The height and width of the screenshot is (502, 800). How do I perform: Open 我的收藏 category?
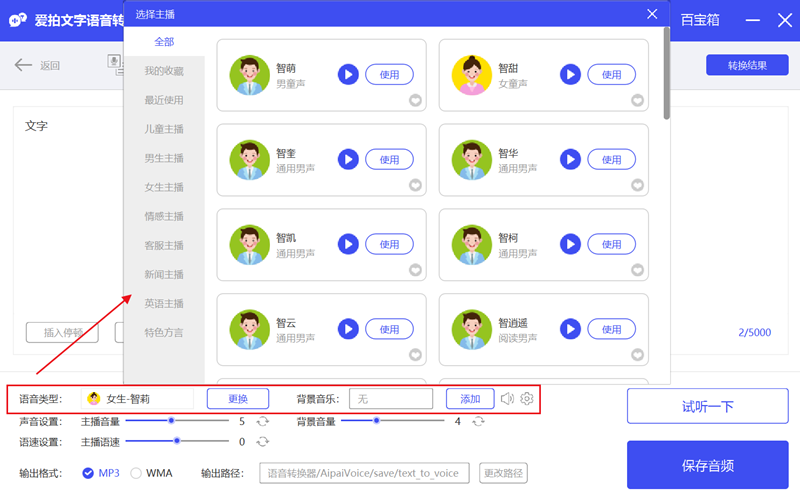click(x=164, y=71)
